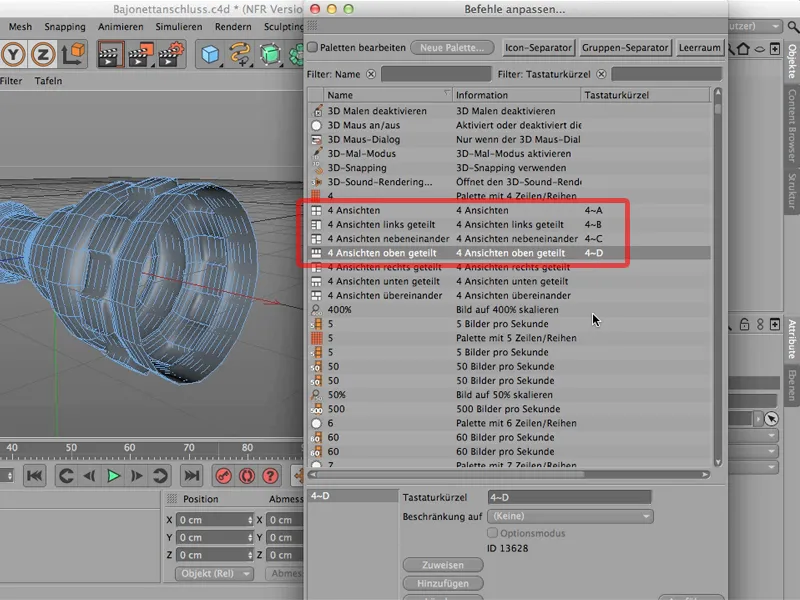Sort list by Information column header
Screen dimensions: 800x600
click(516, 95)
